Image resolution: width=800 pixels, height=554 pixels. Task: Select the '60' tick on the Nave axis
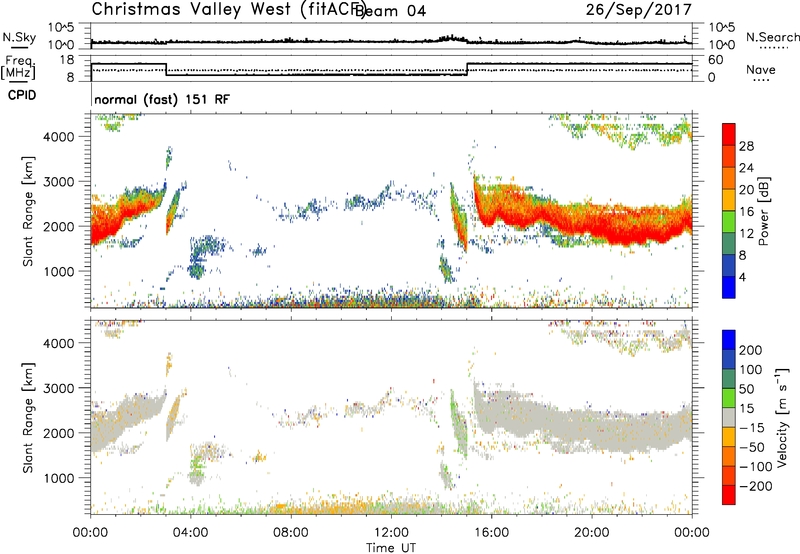coord(716,60)
